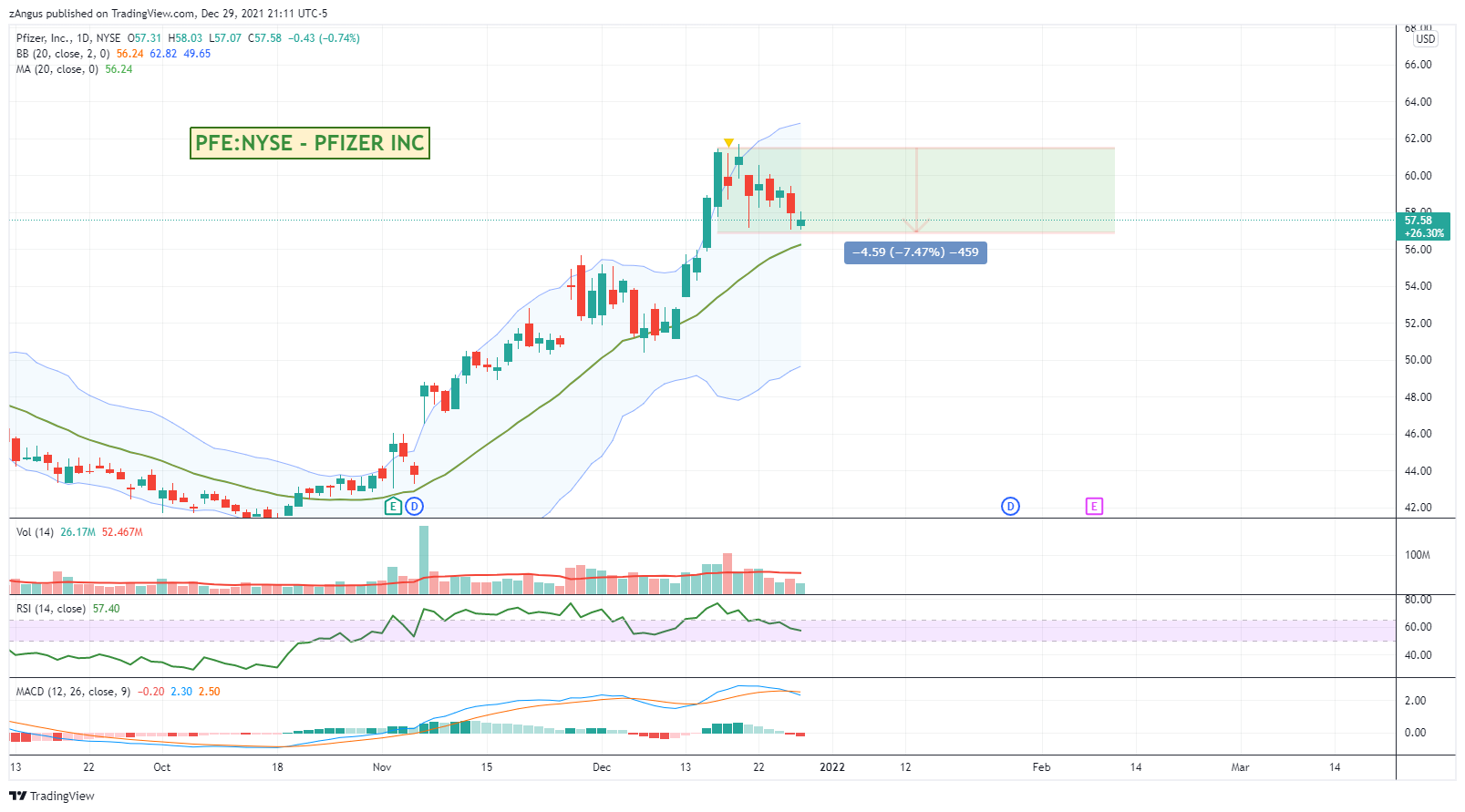Click the current price tag 57.58 on the axis
This screenshot has height=812, width=1465.
[x=1423, y=226]
